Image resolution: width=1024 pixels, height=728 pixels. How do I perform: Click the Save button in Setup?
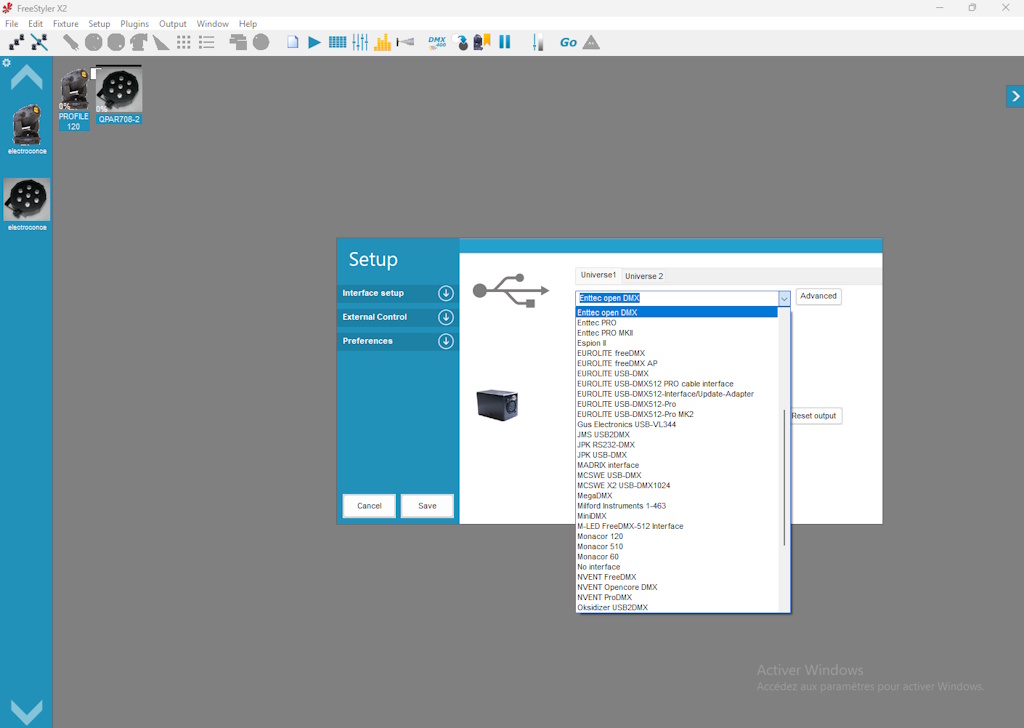click(x=427, y=506)
